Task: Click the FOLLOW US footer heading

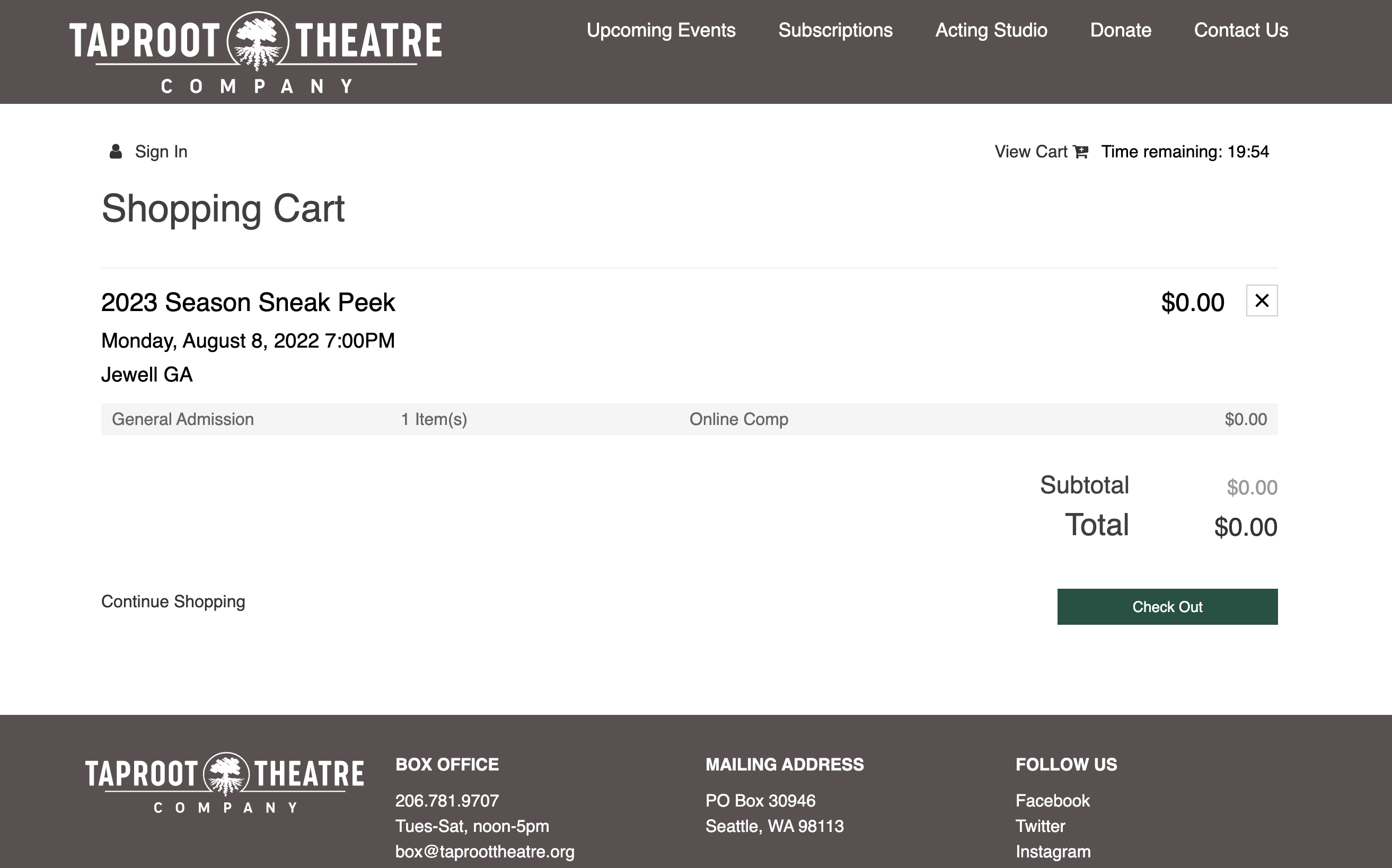Action: point(1066,764)
